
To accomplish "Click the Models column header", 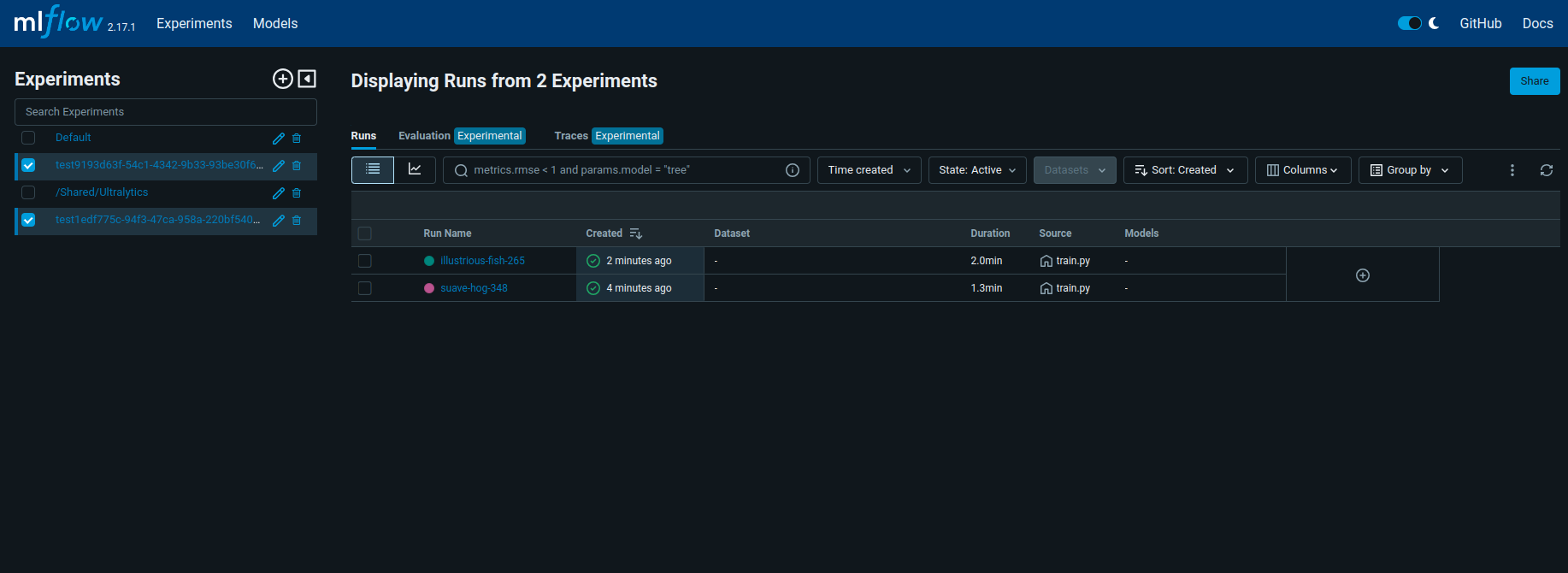I will [1141, 233].
